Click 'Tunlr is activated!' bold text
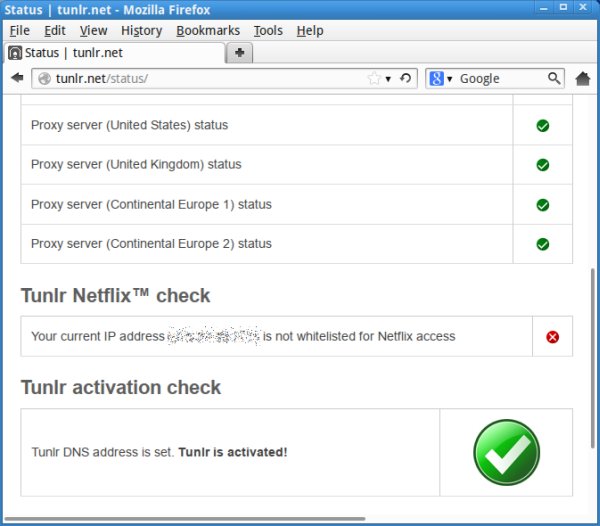 click(233, 452)
